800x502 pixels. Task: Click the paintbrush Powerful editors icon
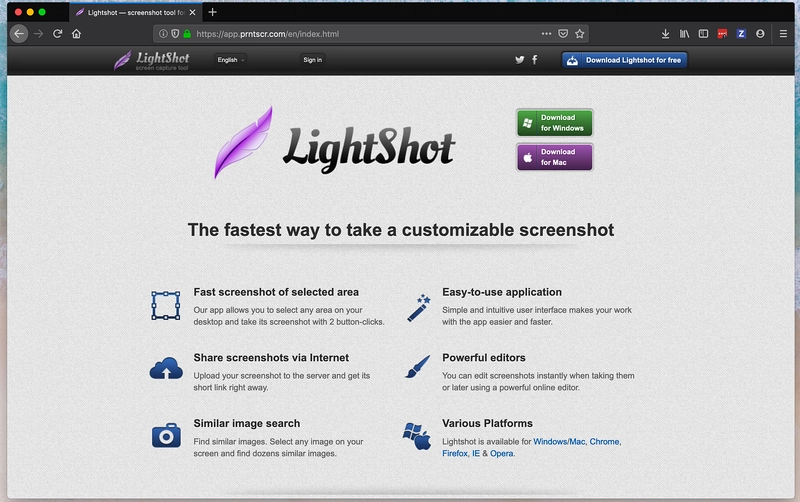(418, 367)
